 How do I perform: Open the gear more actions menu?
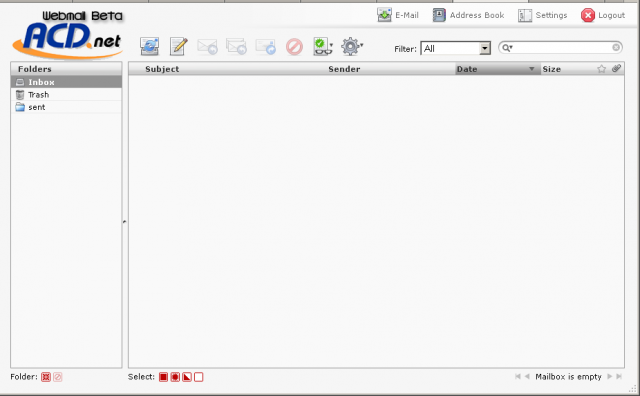tap(352, 46)
